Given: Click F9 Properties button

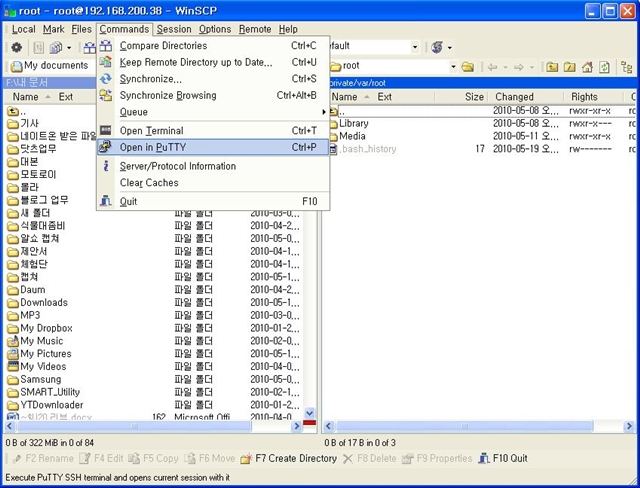Looking at the screenshot, I should (x=437, y=459).
